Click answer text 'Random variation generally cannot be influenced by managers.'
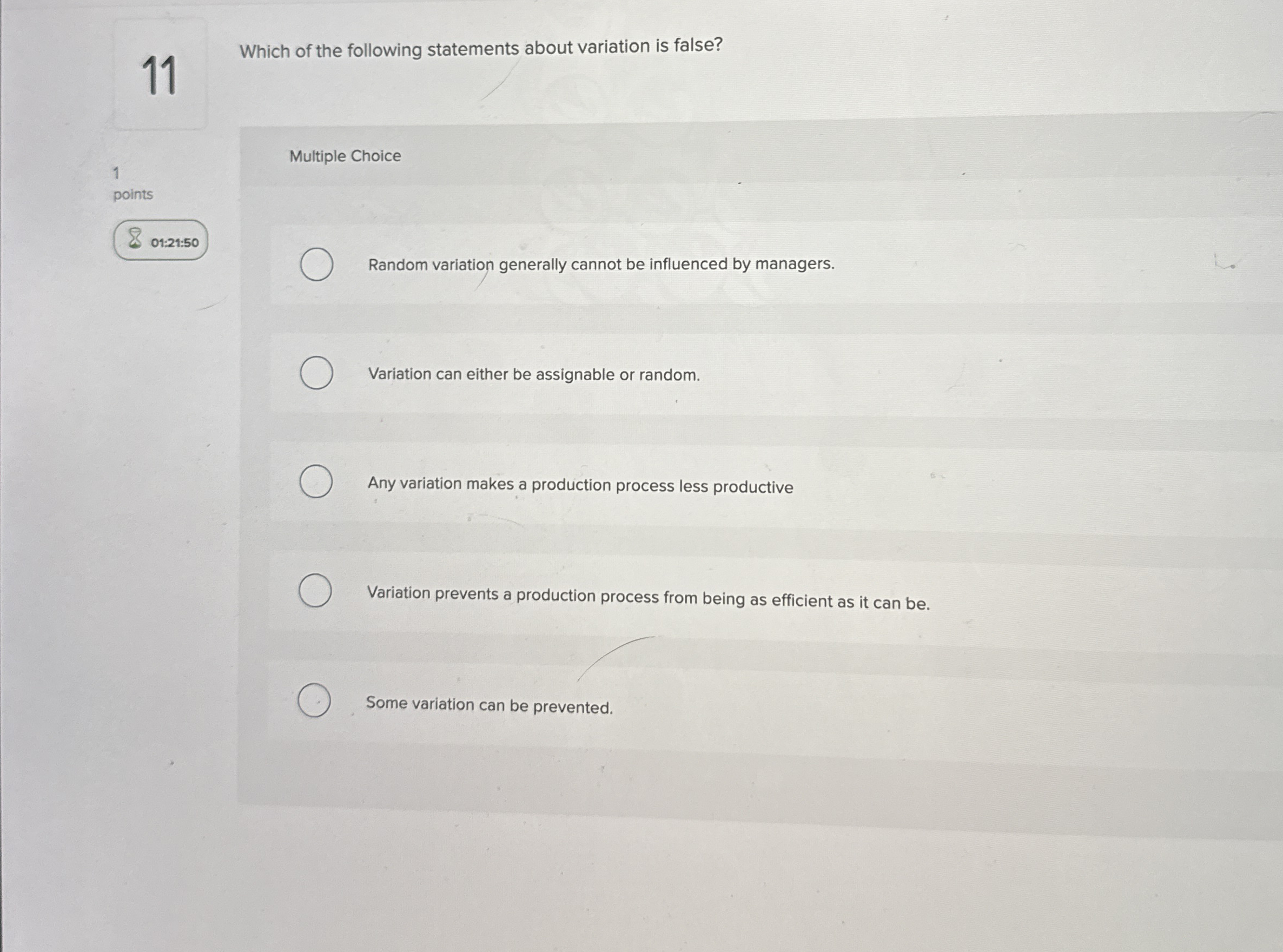The image size is (1283, 952). [601, 265]
